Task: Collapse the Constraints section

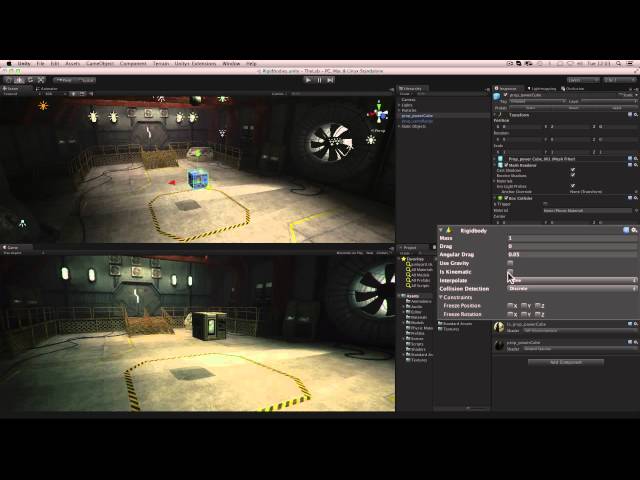Action: 441,297
